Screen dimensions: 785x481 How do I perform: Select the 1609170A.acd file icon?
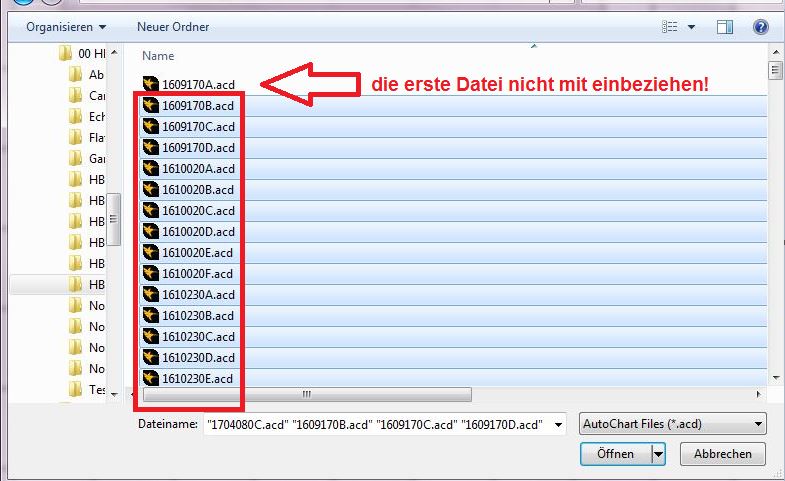coord(151,85)
